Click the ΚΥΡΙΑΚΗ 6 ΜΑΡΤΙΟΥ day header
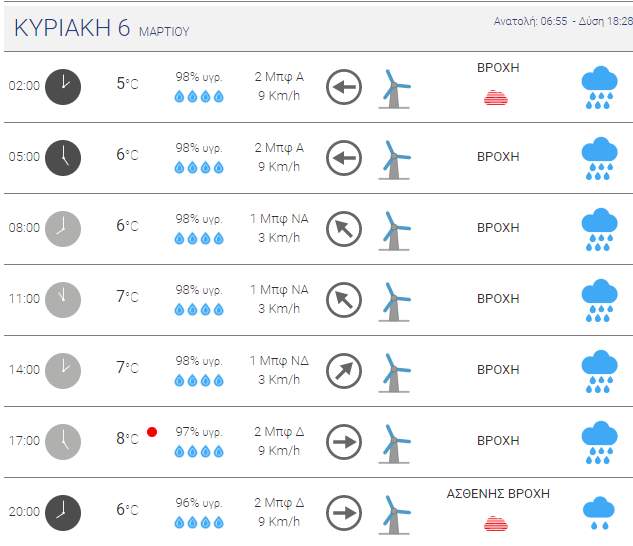 click(102, 28)
